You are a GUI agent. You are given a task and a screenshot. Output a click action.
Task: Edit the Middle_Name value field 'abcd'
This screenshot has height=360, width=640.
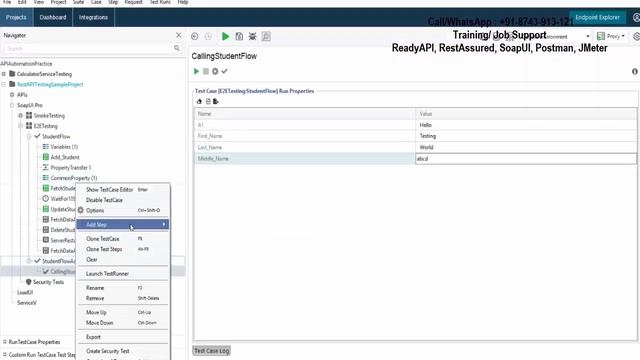tap(526, 158)
